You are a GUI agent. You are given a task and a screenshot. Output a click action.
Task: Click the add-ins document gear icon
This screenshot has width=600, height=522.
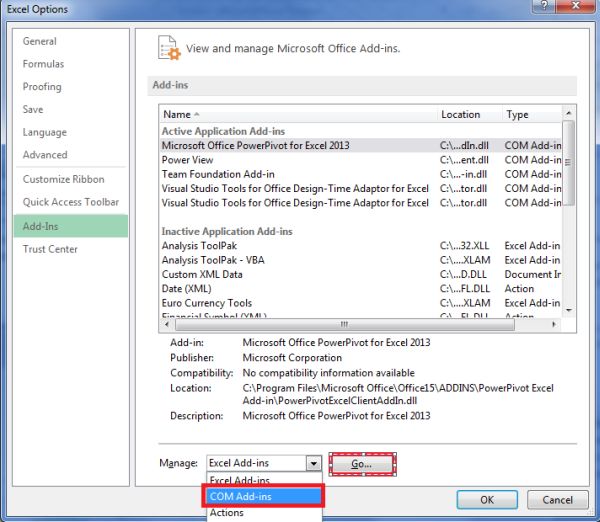coord(169,48)
